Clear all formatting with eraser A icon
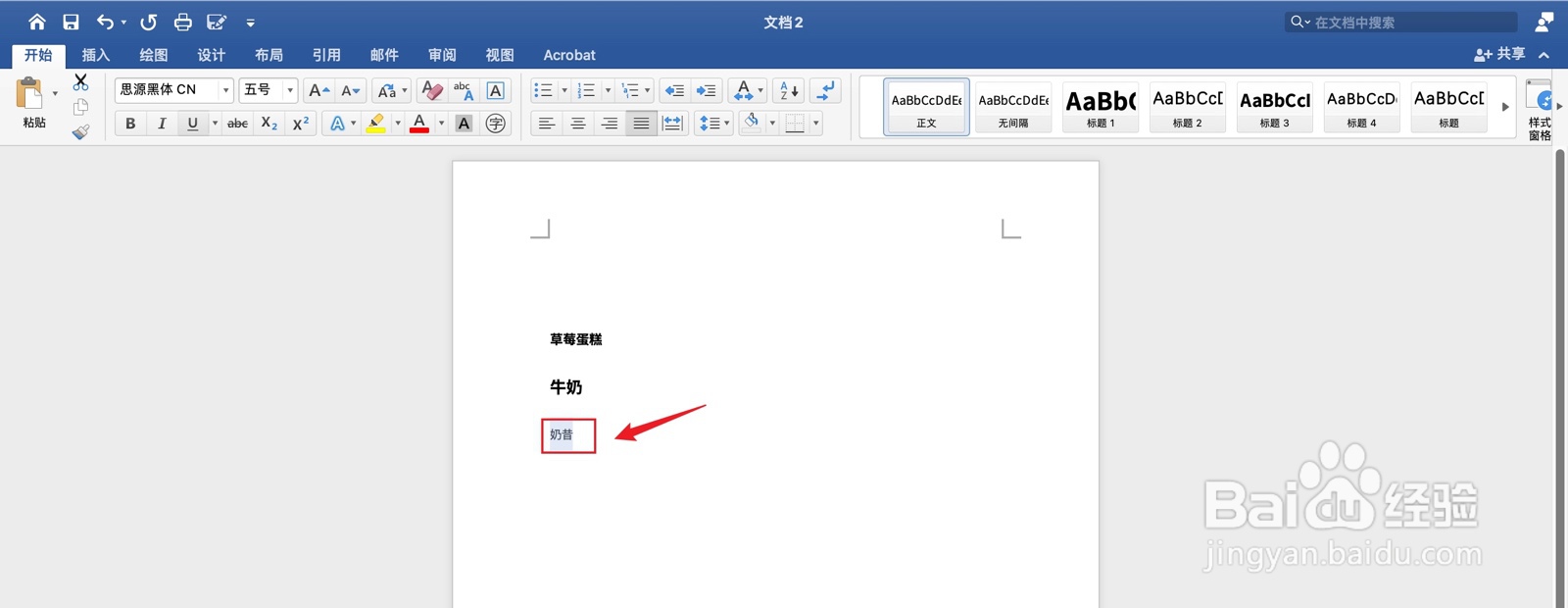This screenshot has width=1568, height=608. 431,90
